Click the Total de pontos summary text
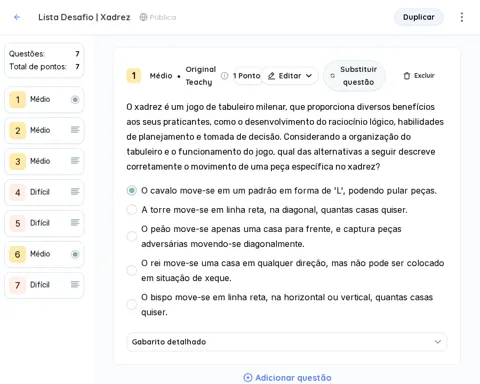Screen dimensions: 480x384 tap(38, 67)
